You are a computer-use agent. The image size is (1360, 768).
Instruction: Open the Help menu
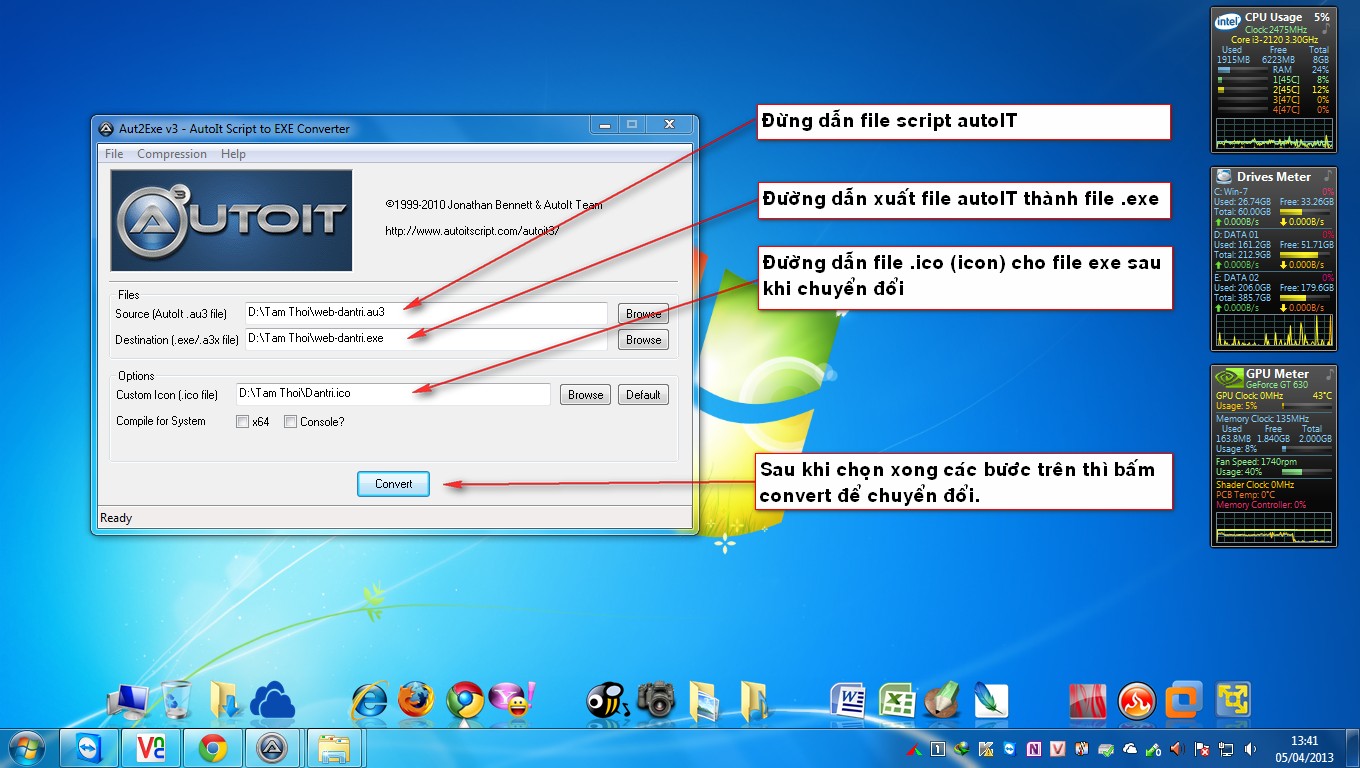click(233, 153)
